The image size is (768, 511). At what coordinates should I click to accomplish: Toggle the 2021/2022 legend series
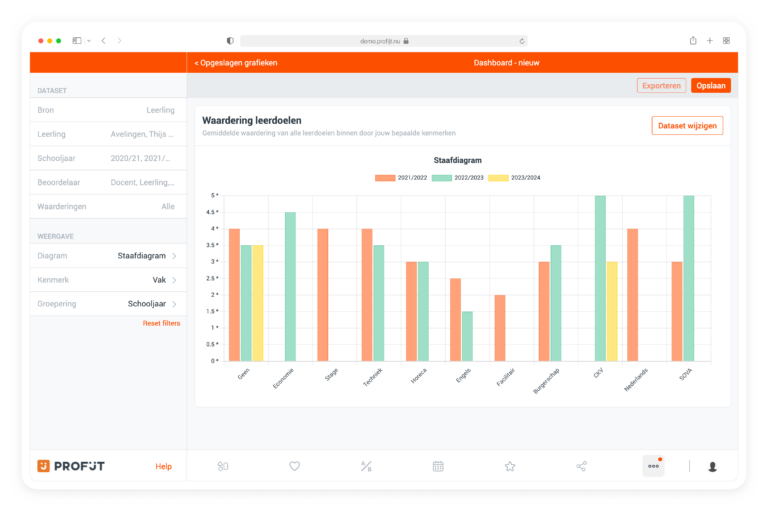pyautogui.click(x=400, y=177)
